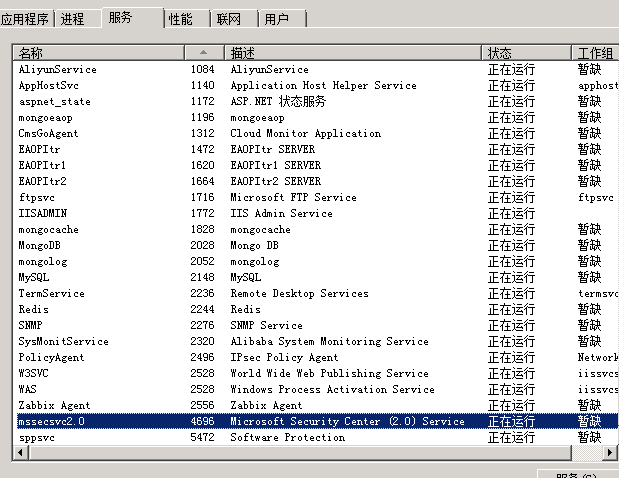Click PID 4696 cell
This screenshot has height=478, width=619.
(203, 422)
